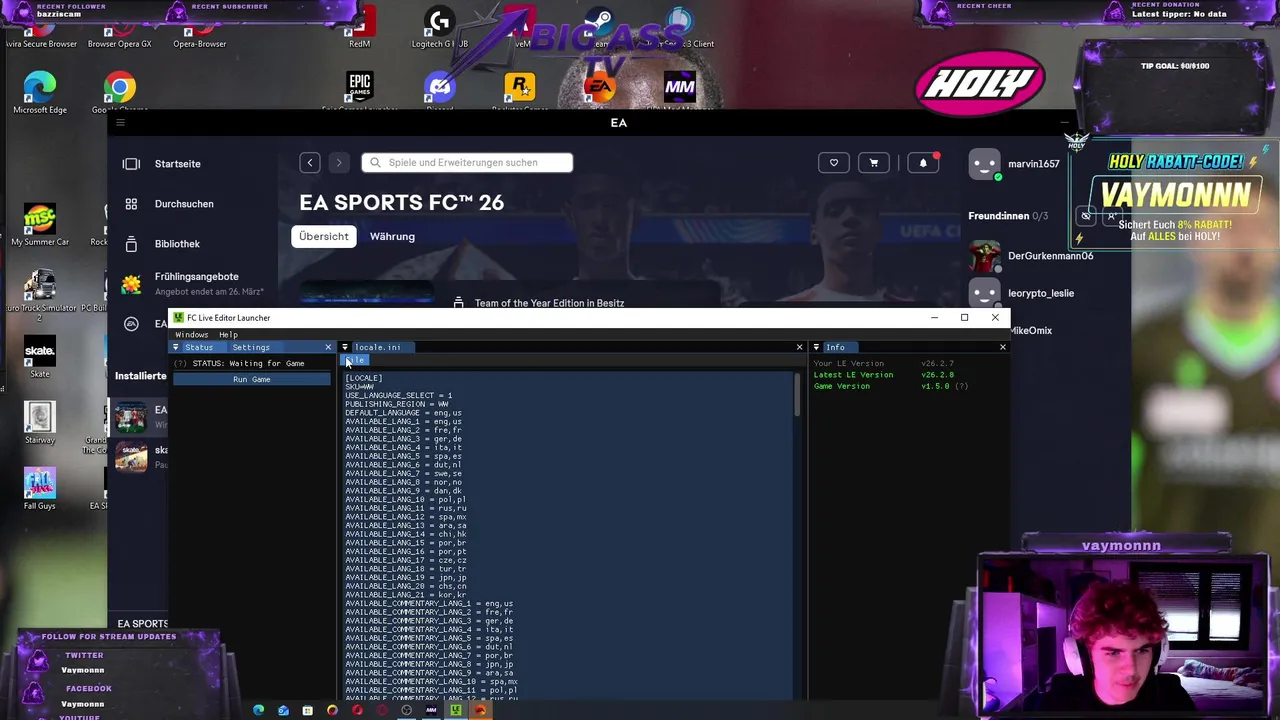Click the 'PUBLISHING_REGION = WW' line
The width and height of the screenshot is (1280, 720).
(396, 404)
